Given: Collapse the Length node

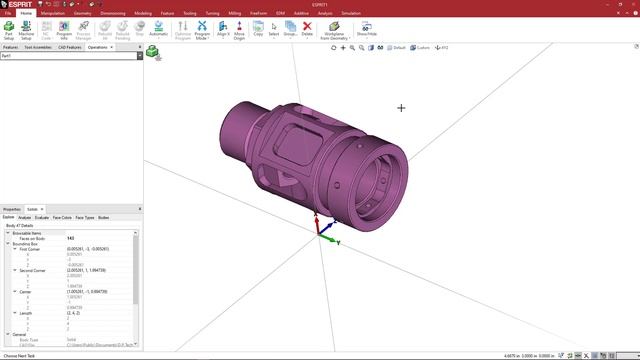Looking at the screenshot, I should pos(15,313).
